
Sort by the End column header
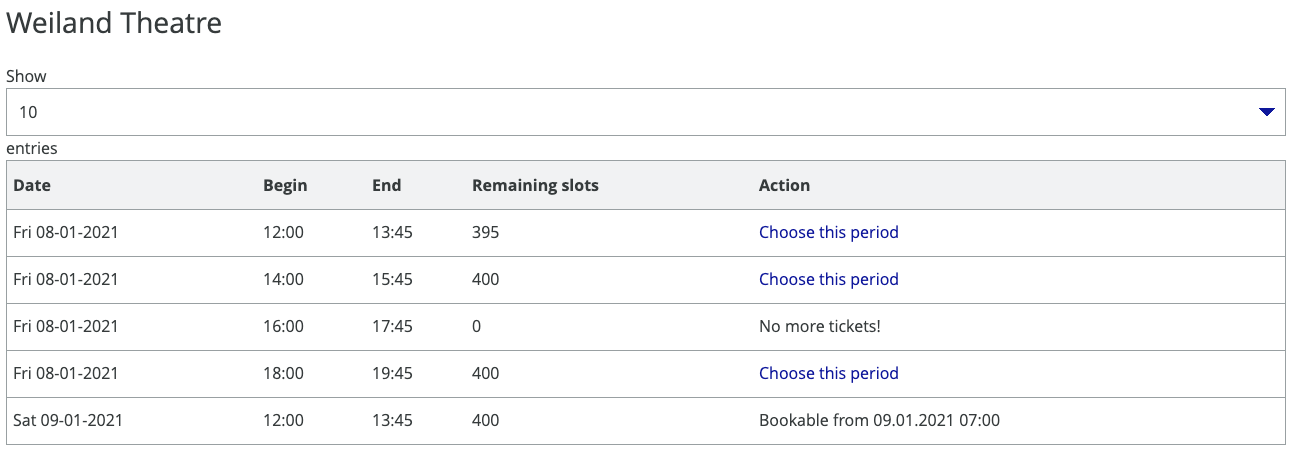(x=386, y=185)
